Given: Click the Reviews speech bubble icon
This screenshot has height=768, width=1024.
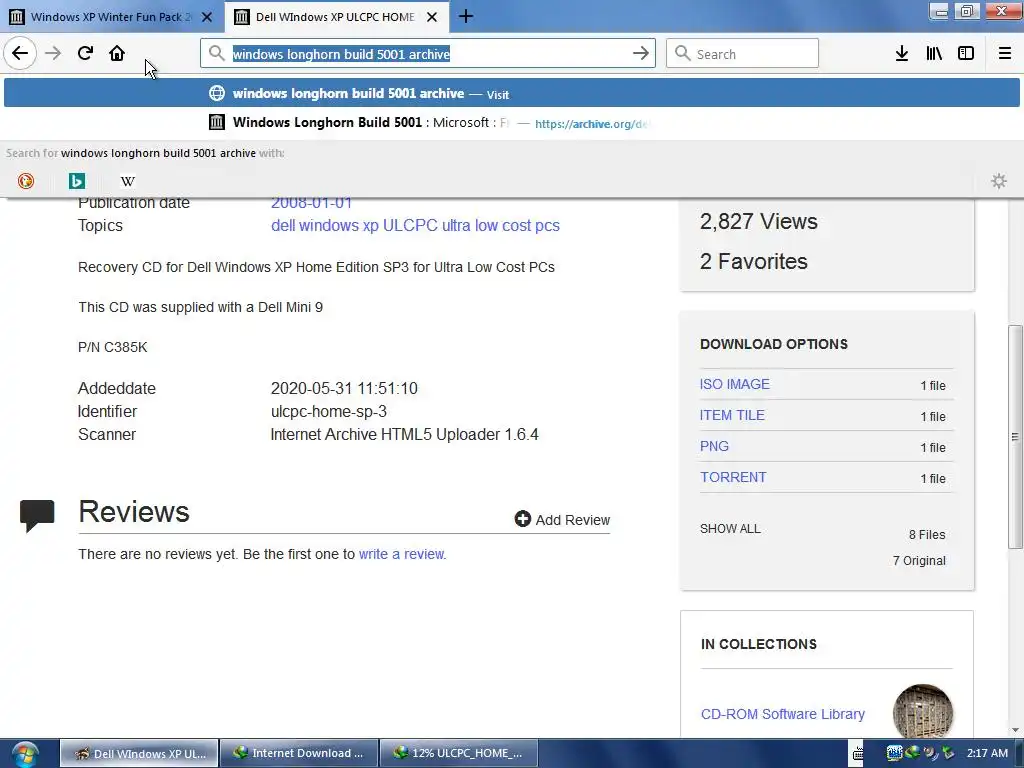Looking at the screenshot, I should [37, 516].
